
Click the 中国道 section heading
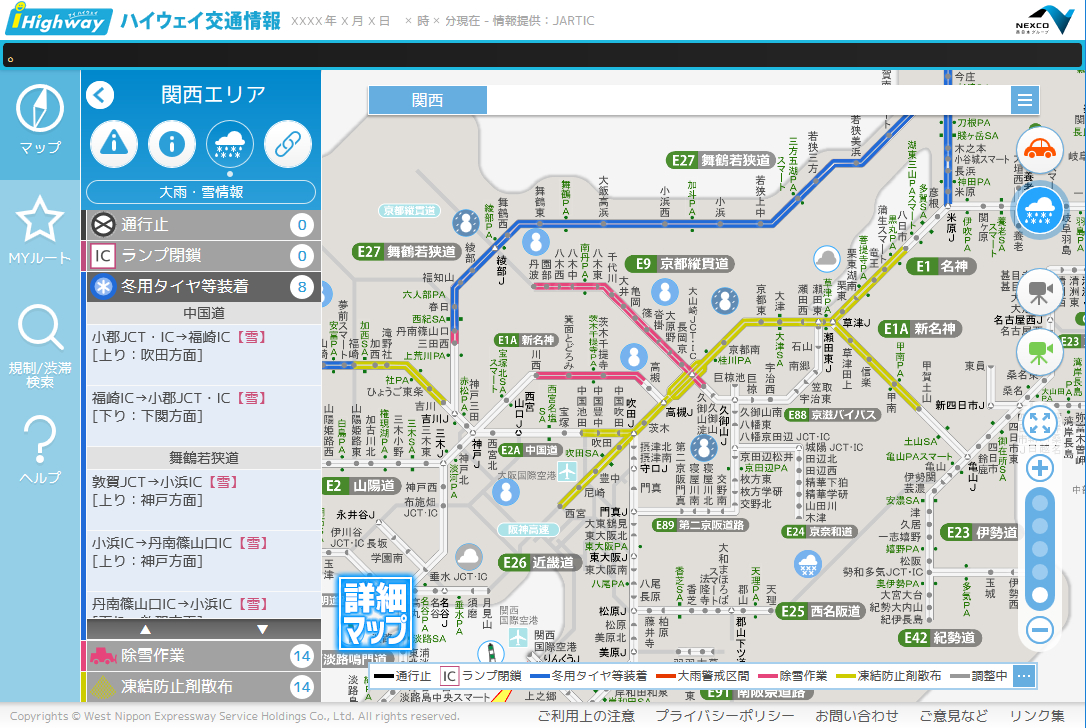pos(204,313)
